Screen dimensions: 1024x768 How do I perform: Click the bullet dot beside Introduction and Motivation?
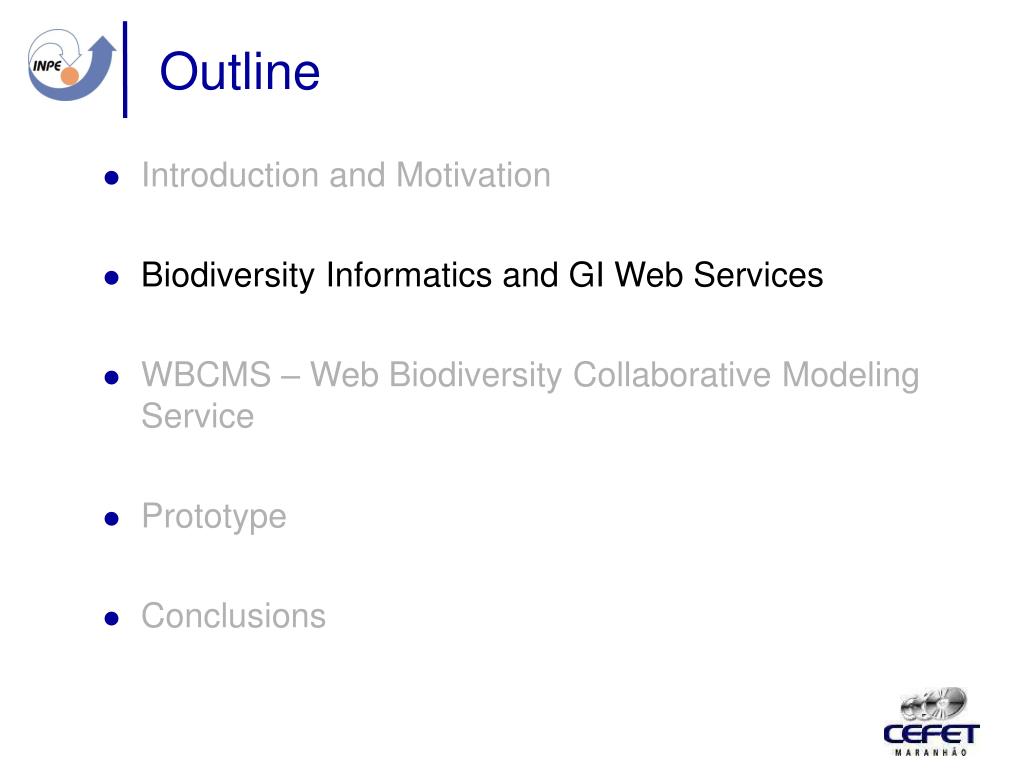113,178
